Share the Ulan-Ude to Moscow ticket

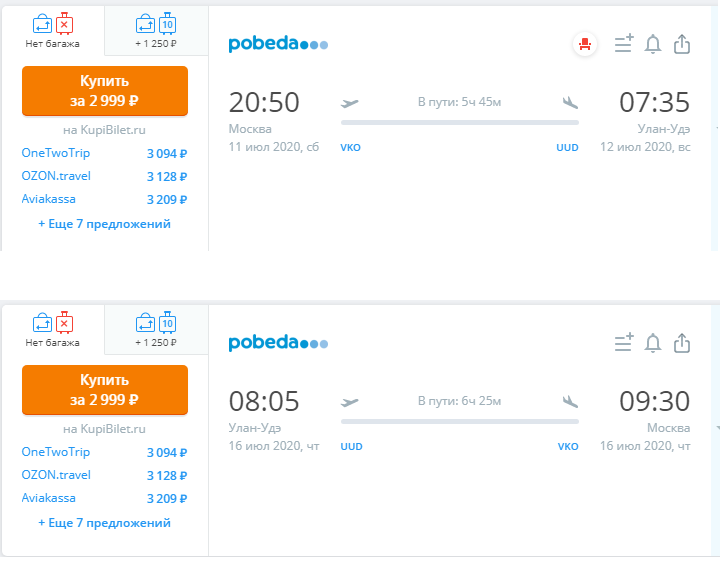pyautogui.click(x=682, y=343)
